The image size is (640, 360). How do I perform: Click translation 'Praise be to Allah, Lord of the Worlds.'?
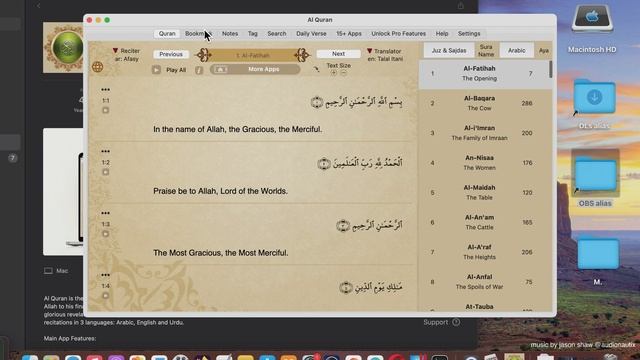220,191
